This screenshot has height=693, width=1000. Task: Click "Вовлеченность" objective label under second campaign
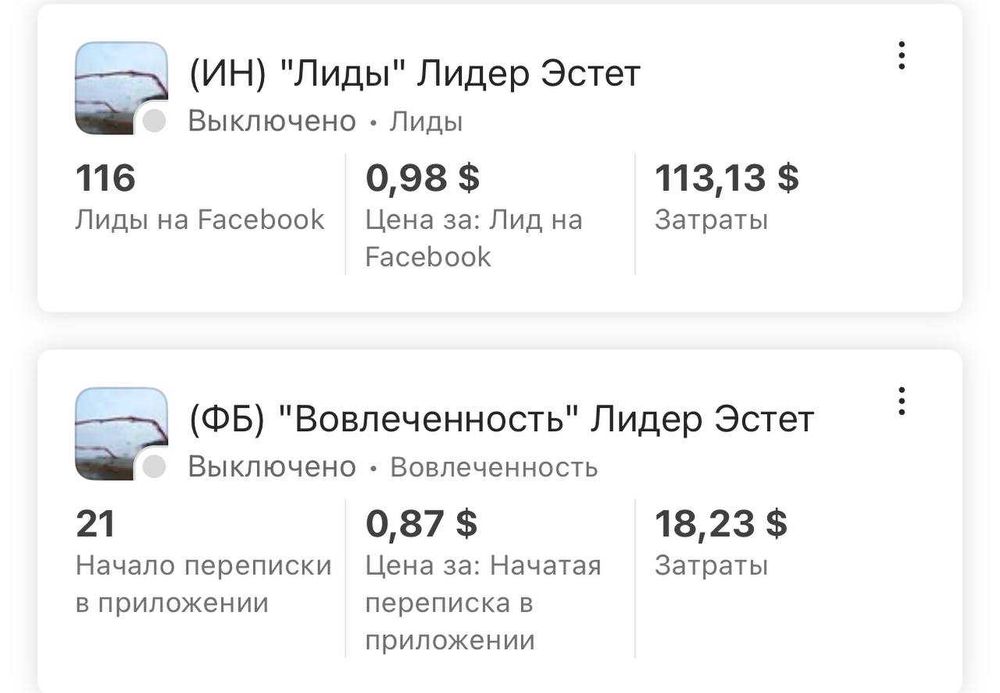point(493,467)
